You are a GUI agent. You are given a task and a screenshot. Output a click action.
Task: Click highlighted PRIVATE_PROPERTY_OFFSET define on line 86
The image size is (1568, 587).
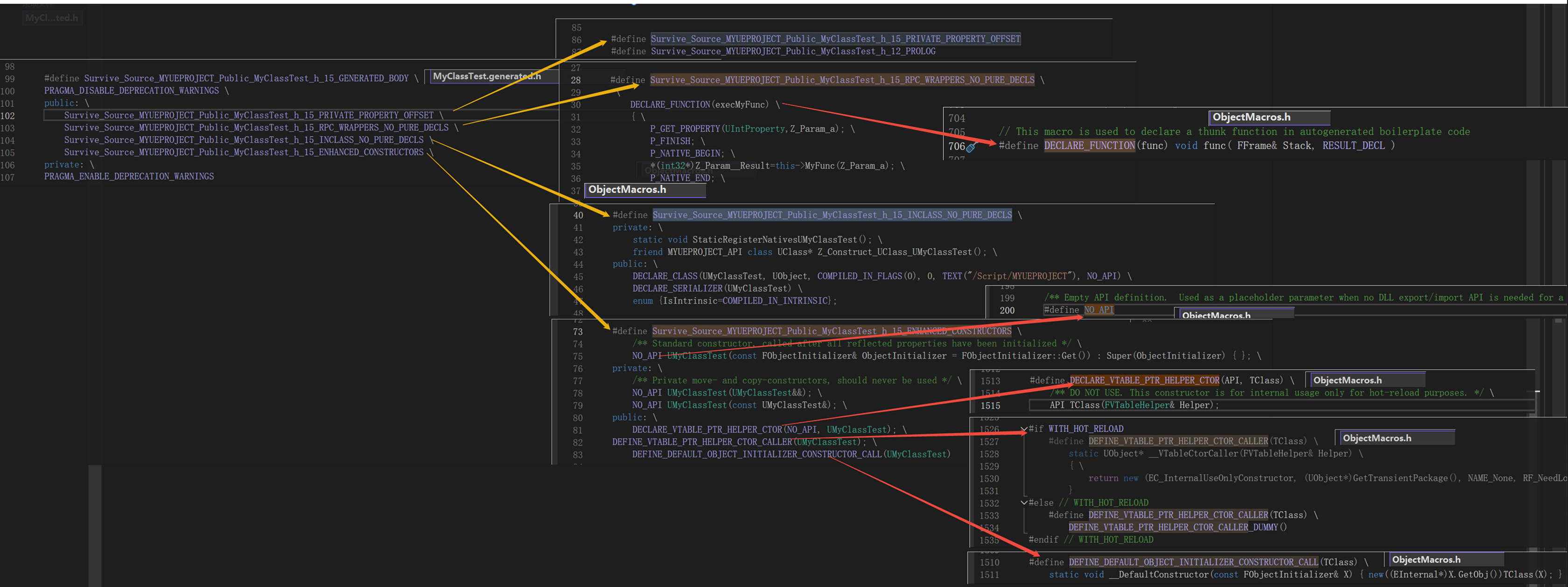835,39
